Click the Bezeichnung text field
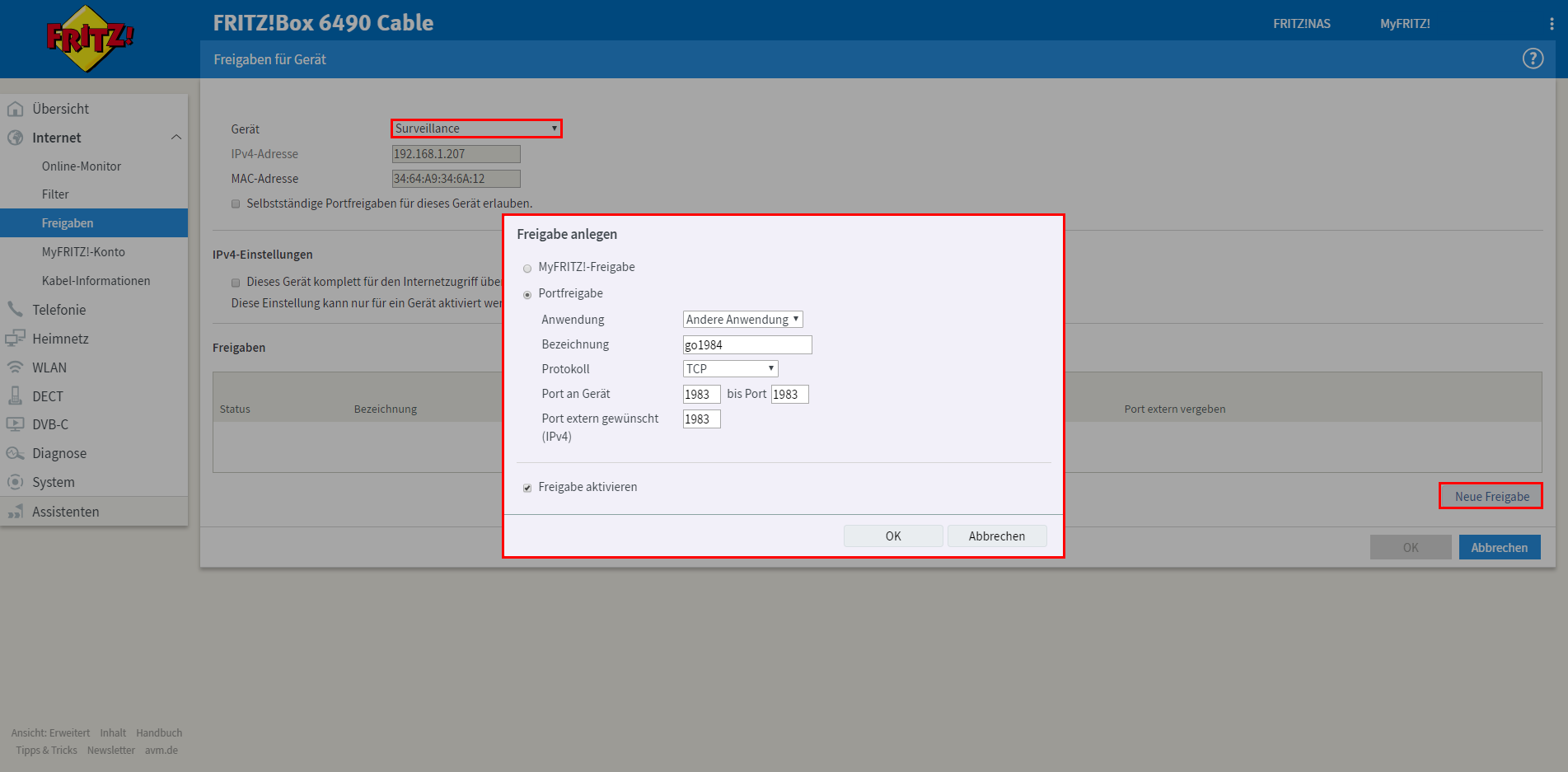Image resolution: width=1568 pixels, height=772 pixels. tap(747, 345)
